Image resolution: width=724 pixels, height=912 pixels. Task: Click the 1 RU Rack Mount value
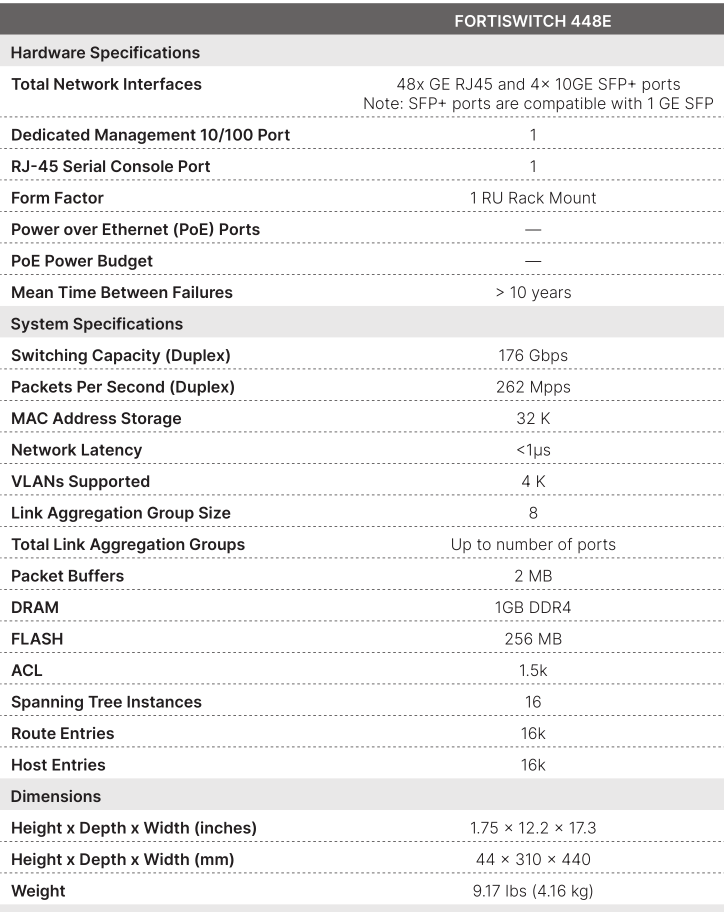(x=533, y=198)
